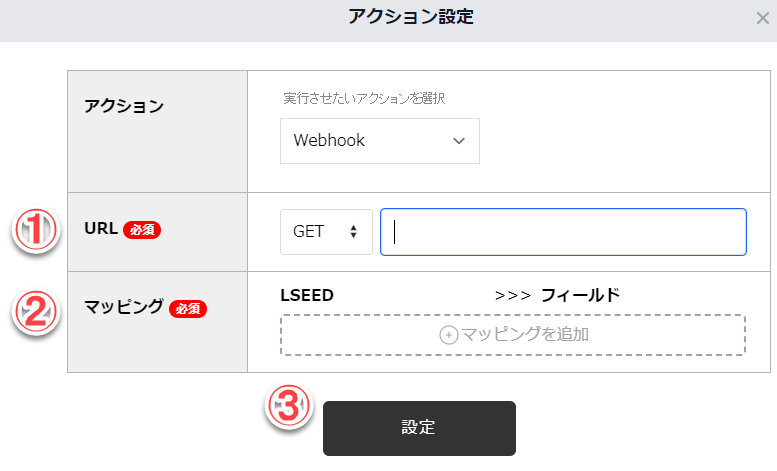Viewport: 777px width, 471px height.
Task: Click the 実行させたいアクションを選択 hint text
Action: (364, 99)
